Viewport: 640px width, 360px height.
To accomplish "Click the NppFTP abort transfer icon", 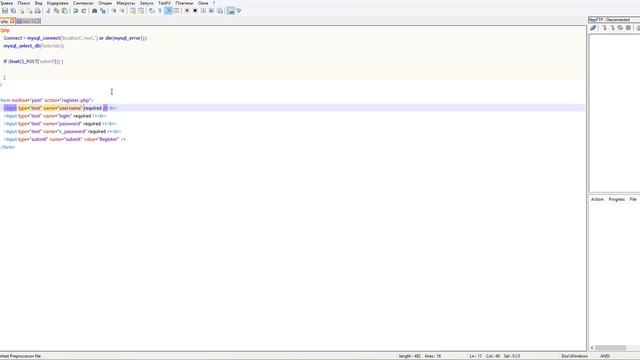I will pyautogui.click(x=628, y=28).
